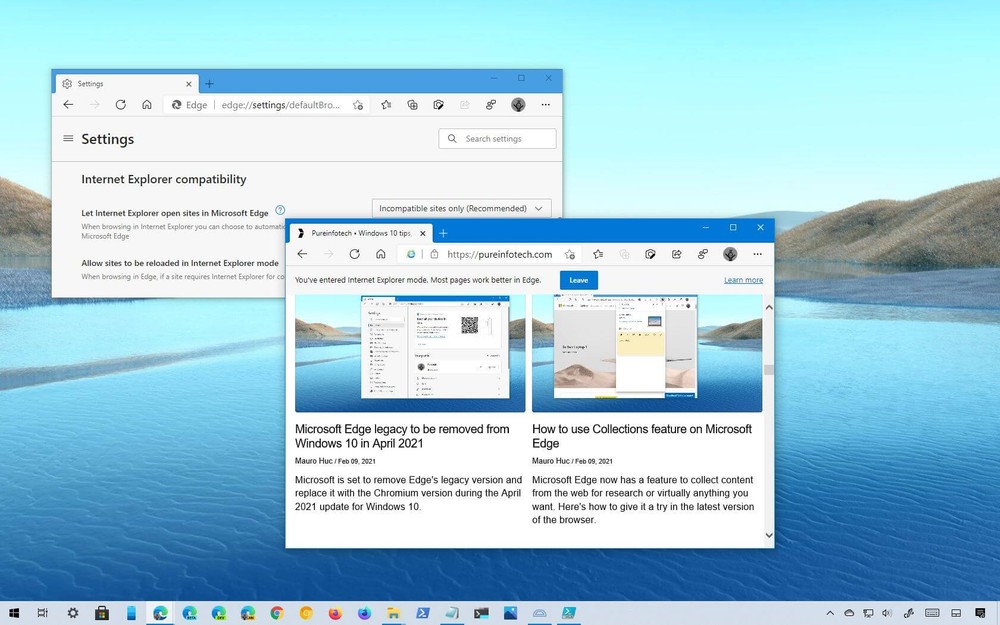The image size is (1000, 625).
Task: Close the Settings tab
Action: coord(189,84)
